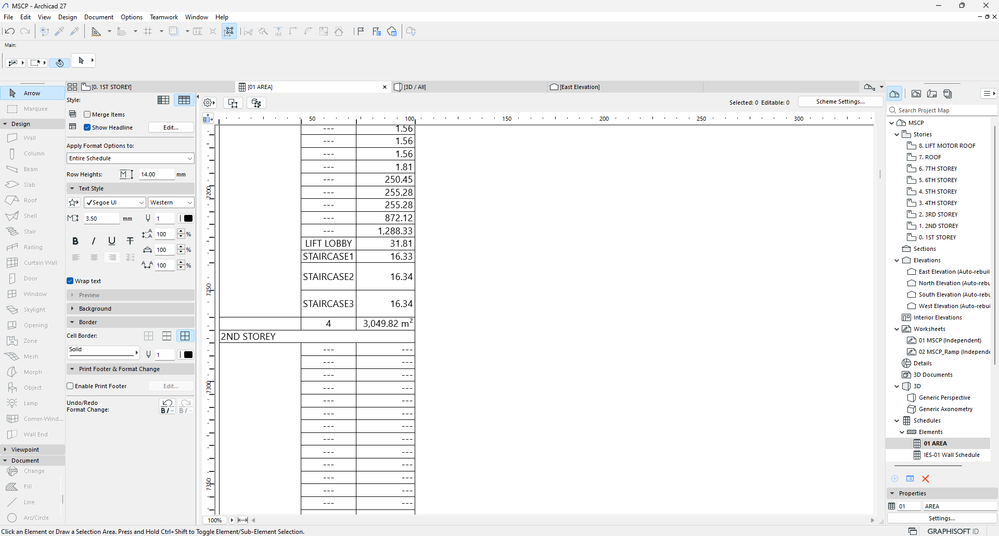Click the Bold text format icon
Viewport: 999px width, 536px height.
[75, 241]
